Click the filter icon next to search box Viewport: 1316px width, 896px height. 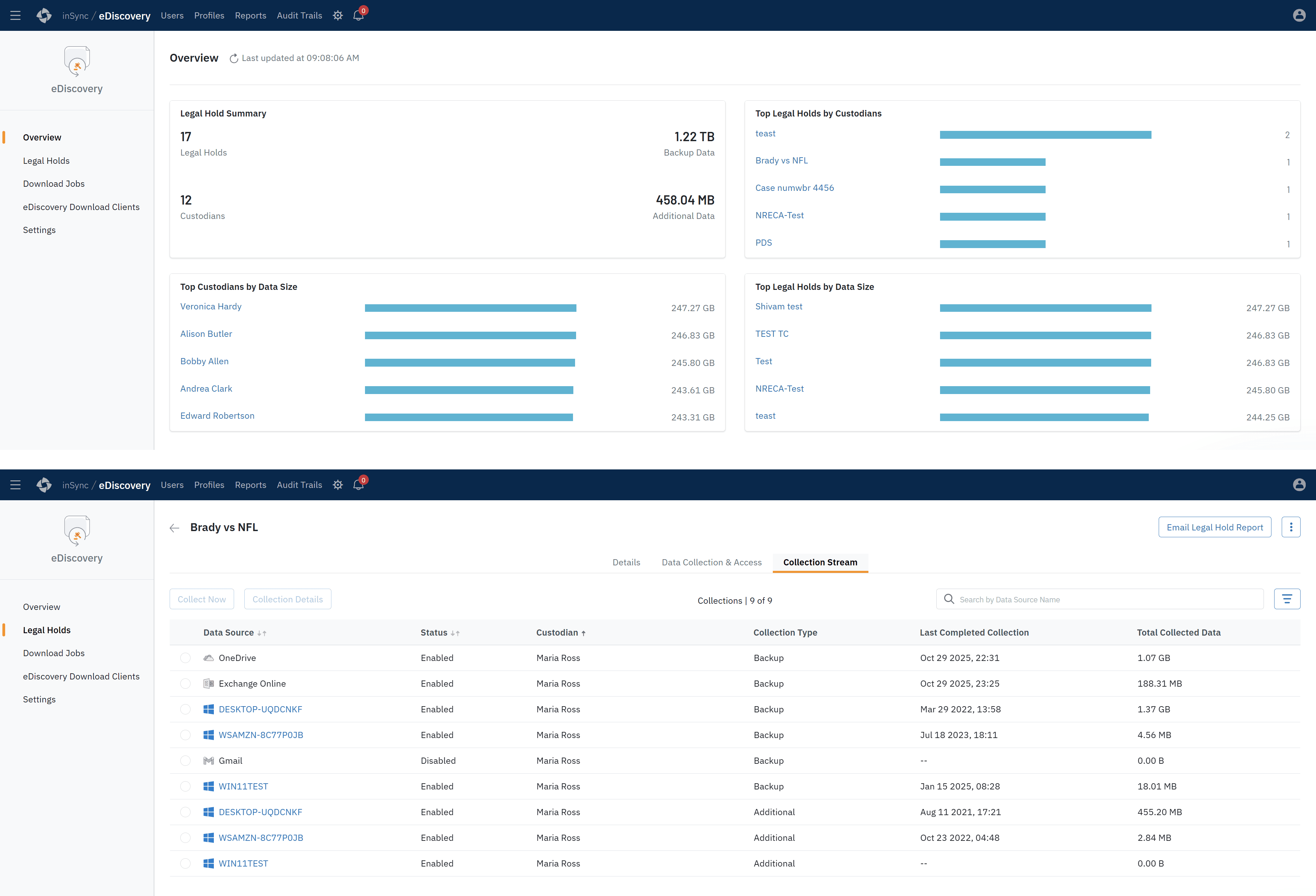pyautogui.click(x=1287, y=599)
